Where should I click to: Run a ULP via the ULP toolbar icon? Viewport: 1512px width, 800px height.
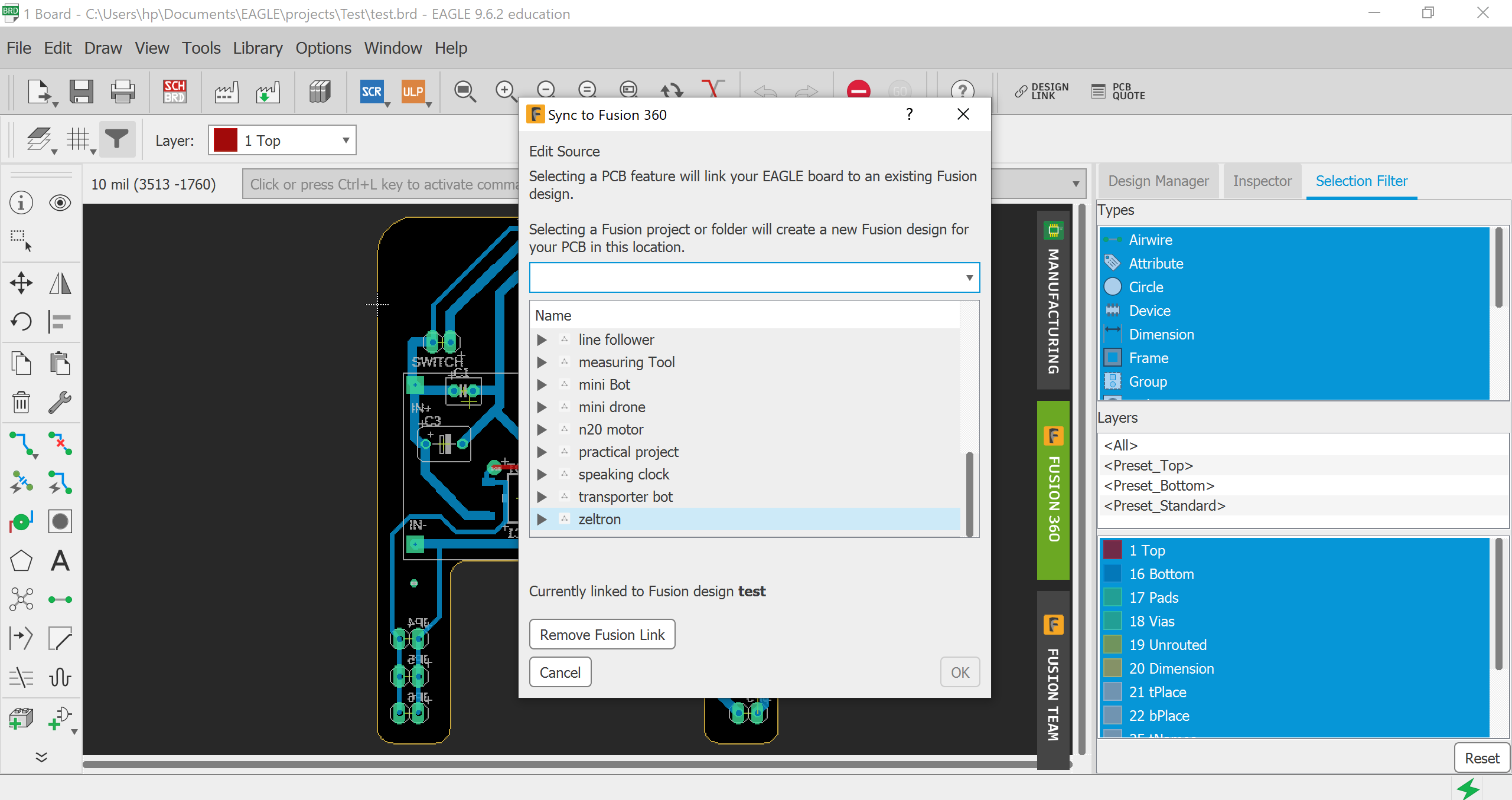(413, 92)
